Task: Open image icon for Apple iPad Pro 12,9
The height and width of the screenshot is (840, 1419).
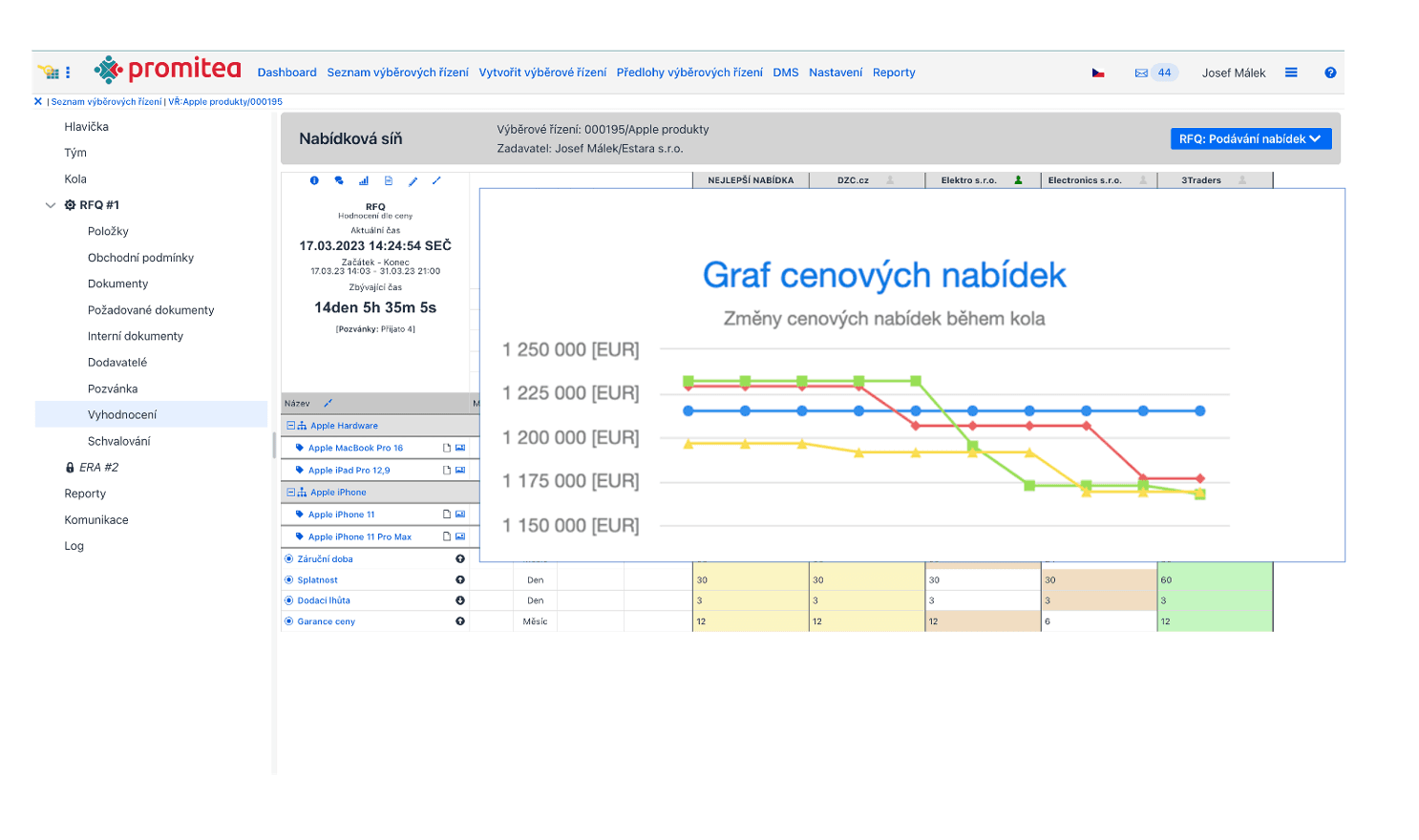Action: pyautogui.click(x=460, y=470)
